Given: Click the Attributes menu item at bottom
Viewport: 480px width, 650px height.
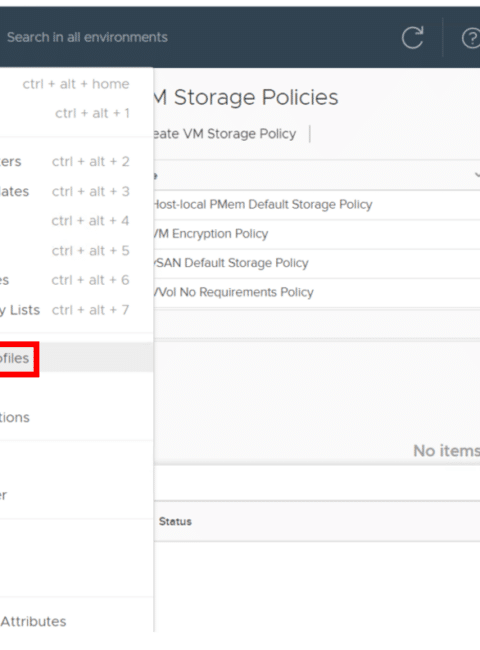Looking at the screenshot, I should pos(33,621).
